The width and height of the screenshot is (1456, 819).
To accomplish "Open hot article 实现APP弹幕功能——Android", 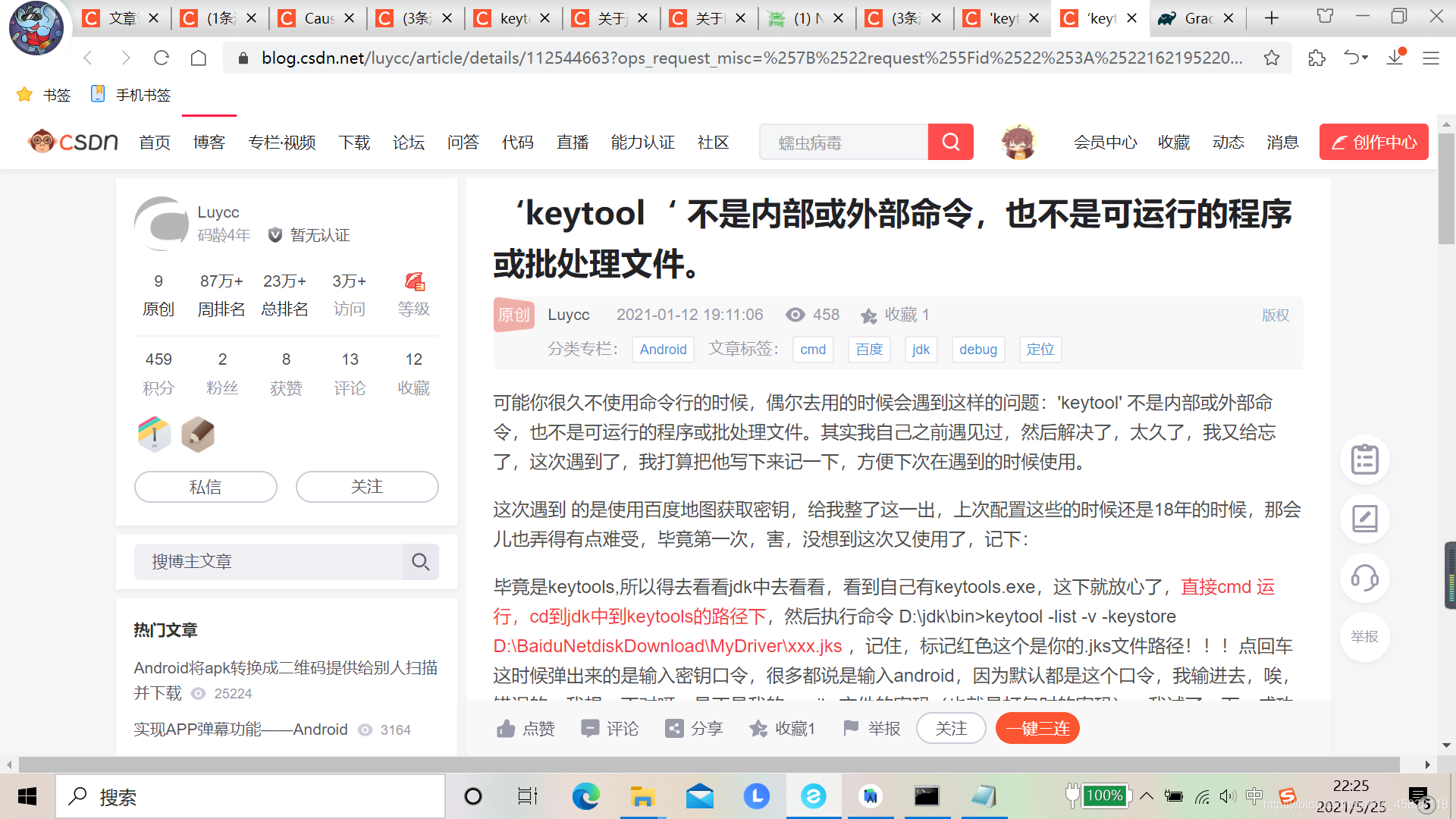I will point(241,730).
